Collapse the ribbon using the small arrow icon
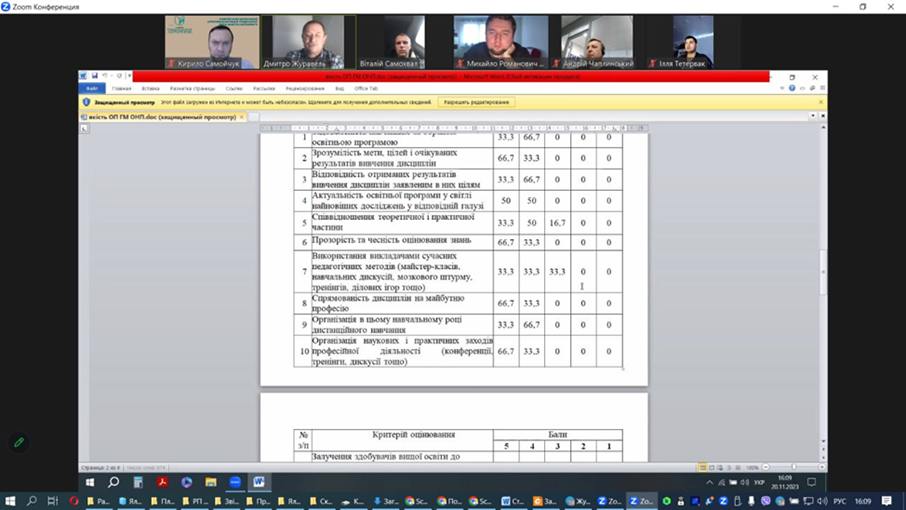 click(x=782, y=88)
